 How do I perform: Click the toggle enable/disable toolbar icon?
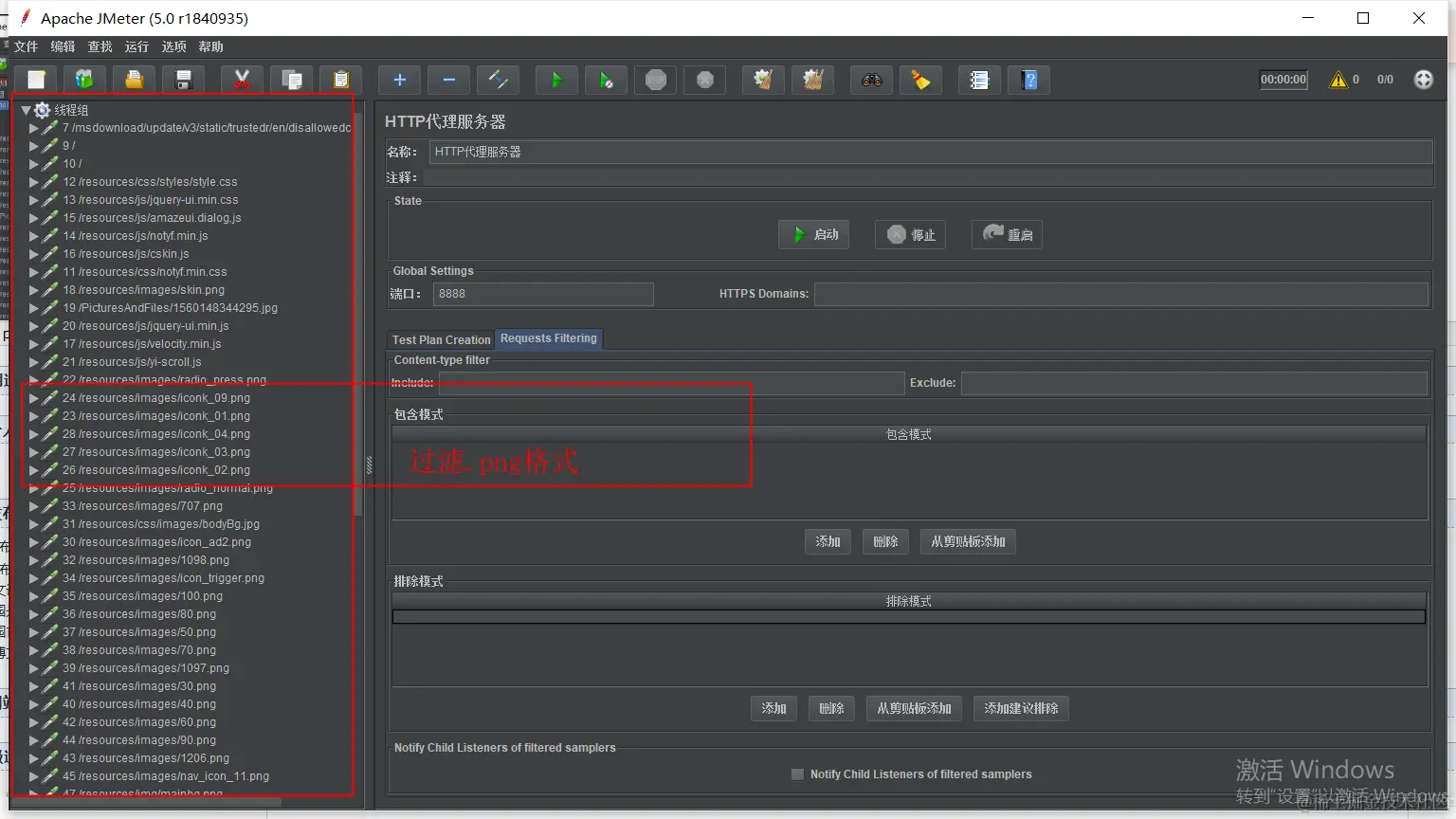pyautogui.click(x=499, y=81)
